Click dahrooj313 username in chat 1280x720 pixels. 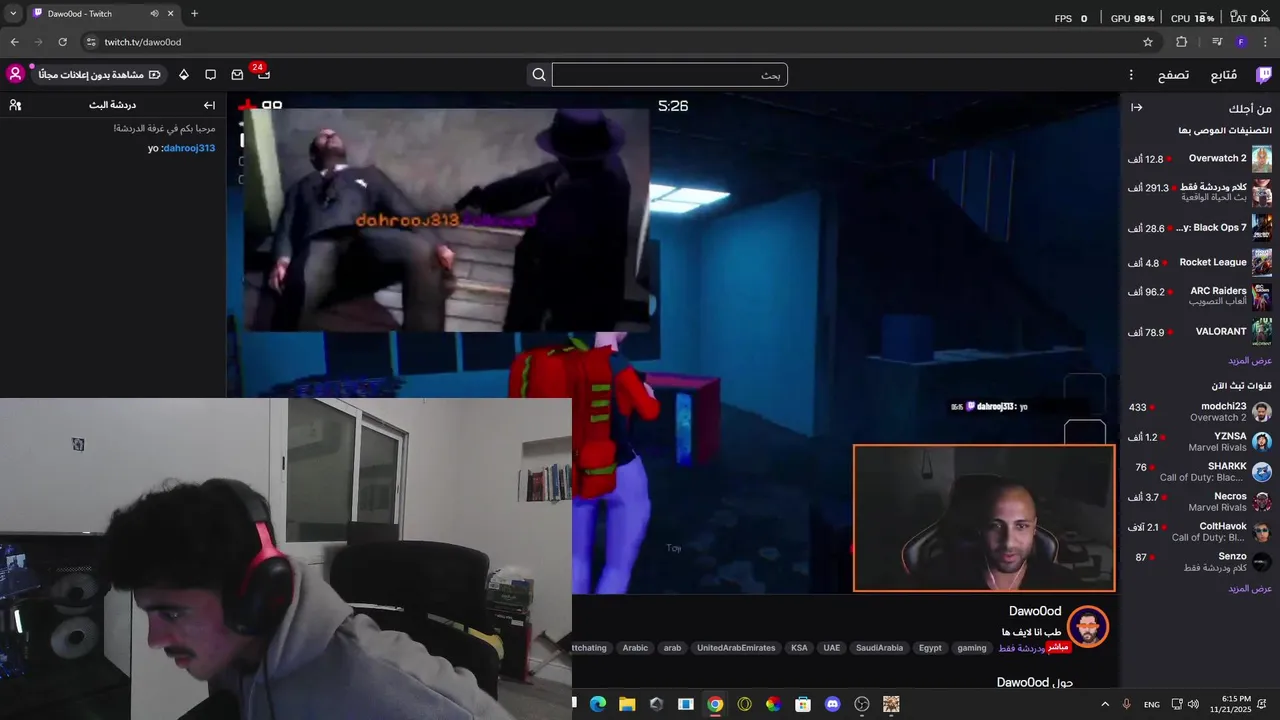(189, 148)
